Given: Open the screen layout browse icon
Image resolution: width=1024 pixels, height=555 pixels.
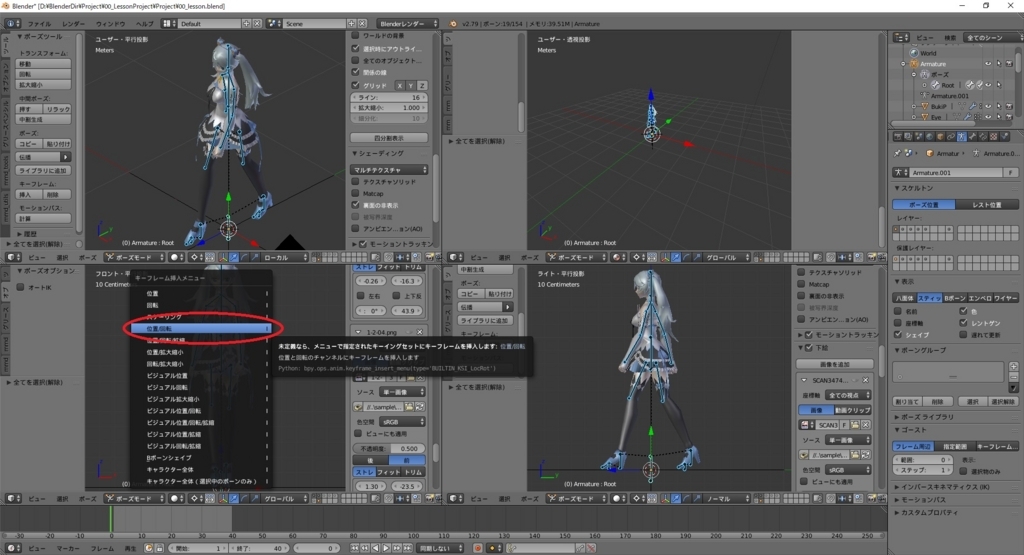Looking at the screenshot, I should (x=169, y=24).
